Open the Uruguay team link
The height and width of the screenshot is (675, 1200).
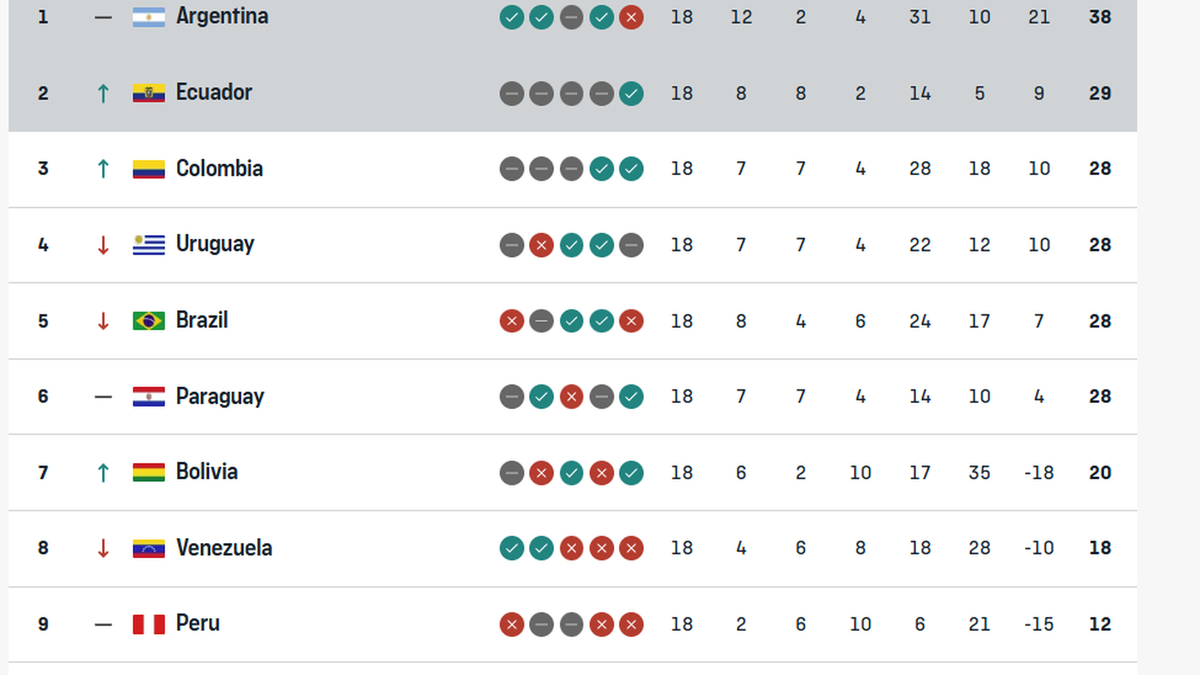point(215,244)
